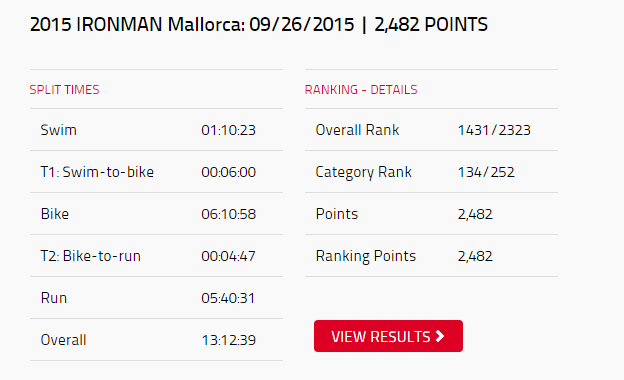Click the category rank value 134/252

(x=486, y=172)
